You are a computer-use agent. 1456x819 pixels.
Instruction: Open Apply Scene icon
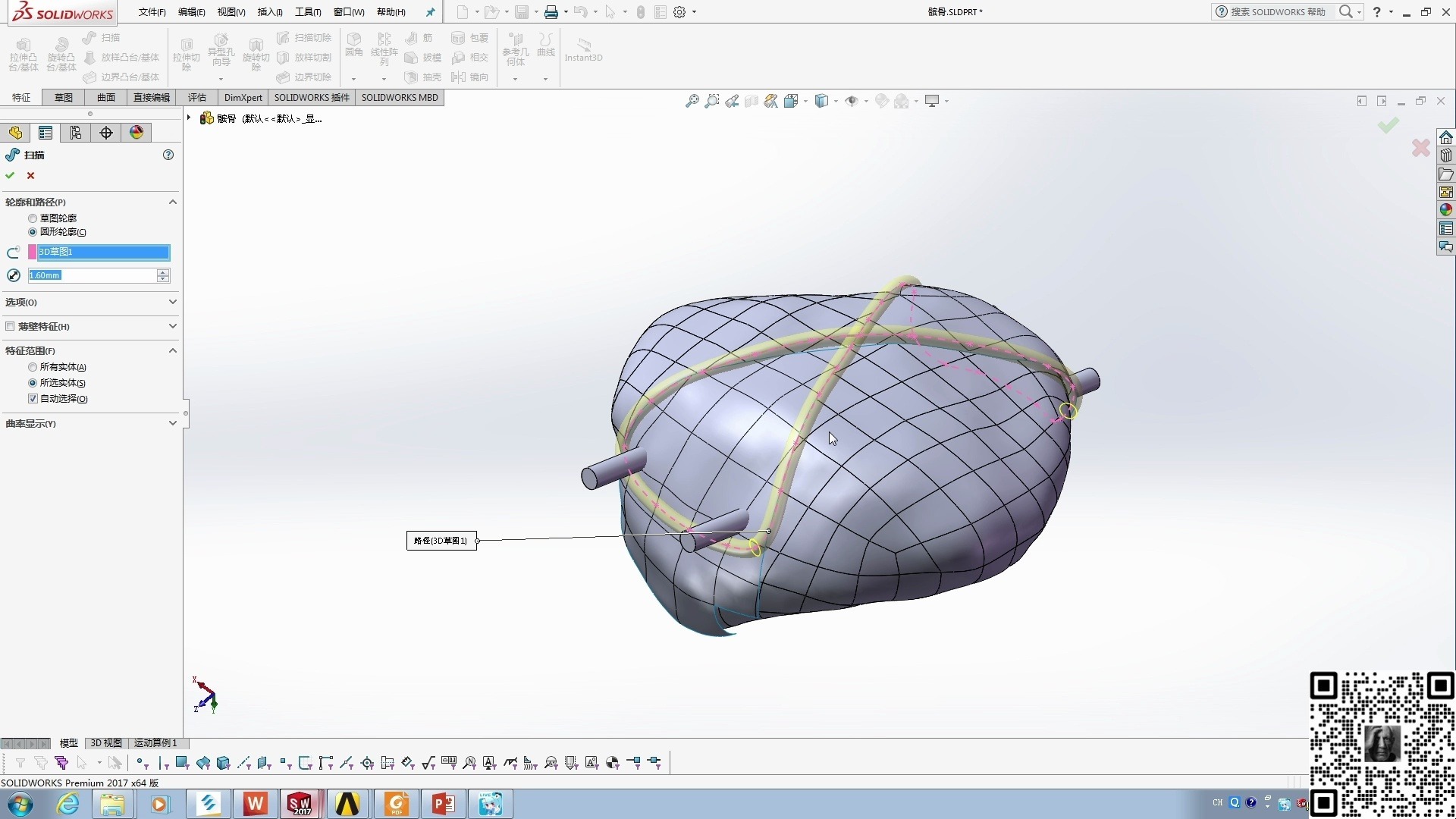pyautogui.click(x=902, y=101)
